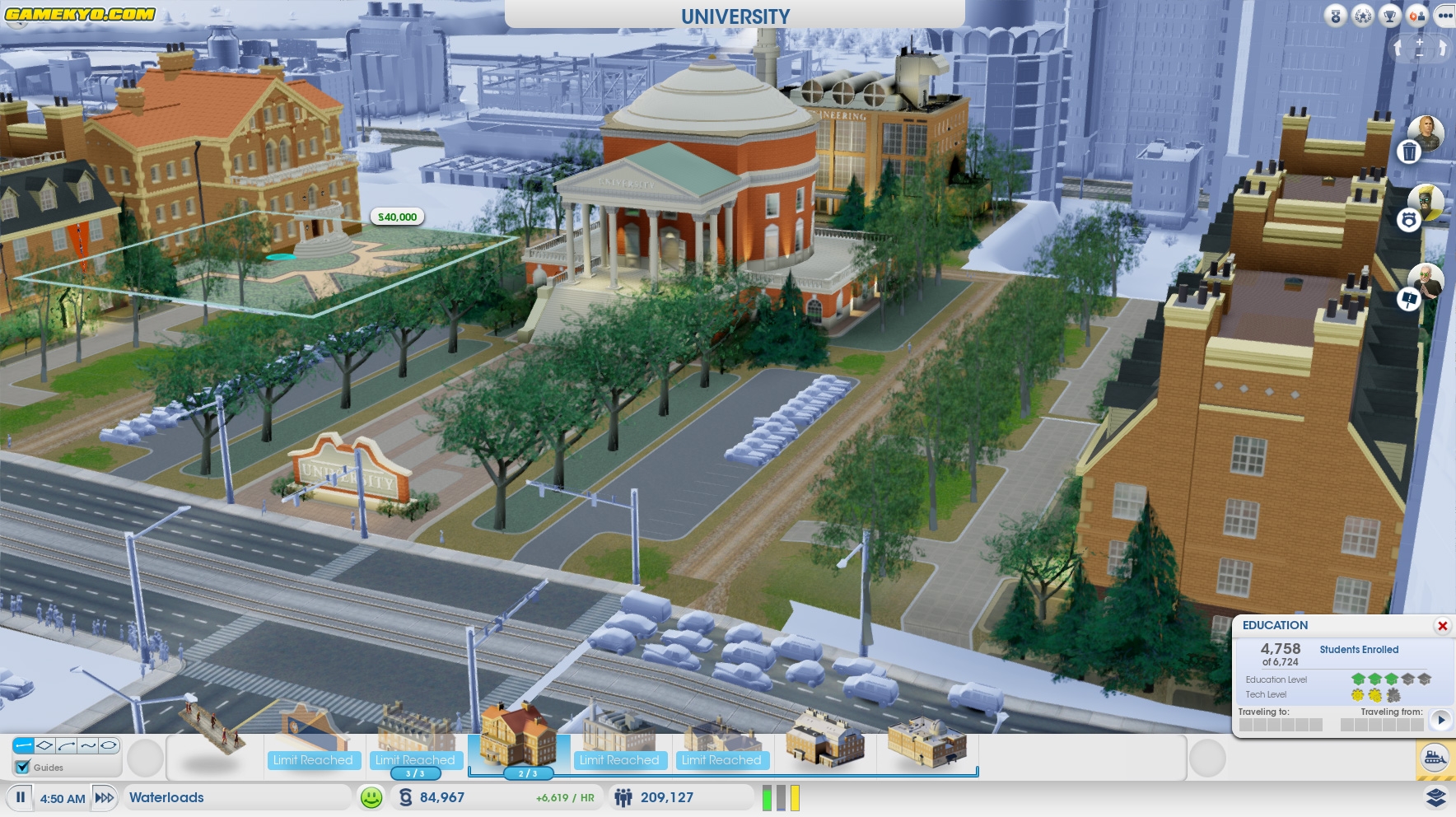The image size is (1456, 817).
Task: Select the freeform curvy road tool
Action: [87, 745]
